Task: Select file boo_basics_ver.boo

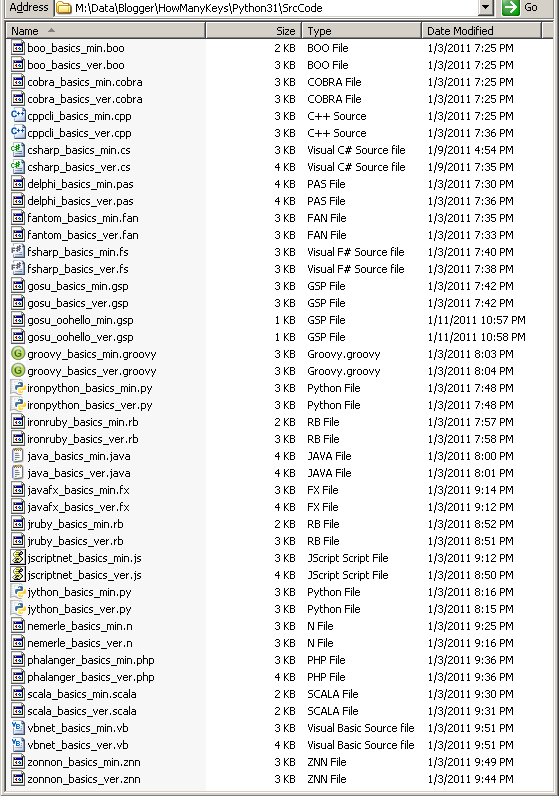Action: pos(76,65)
